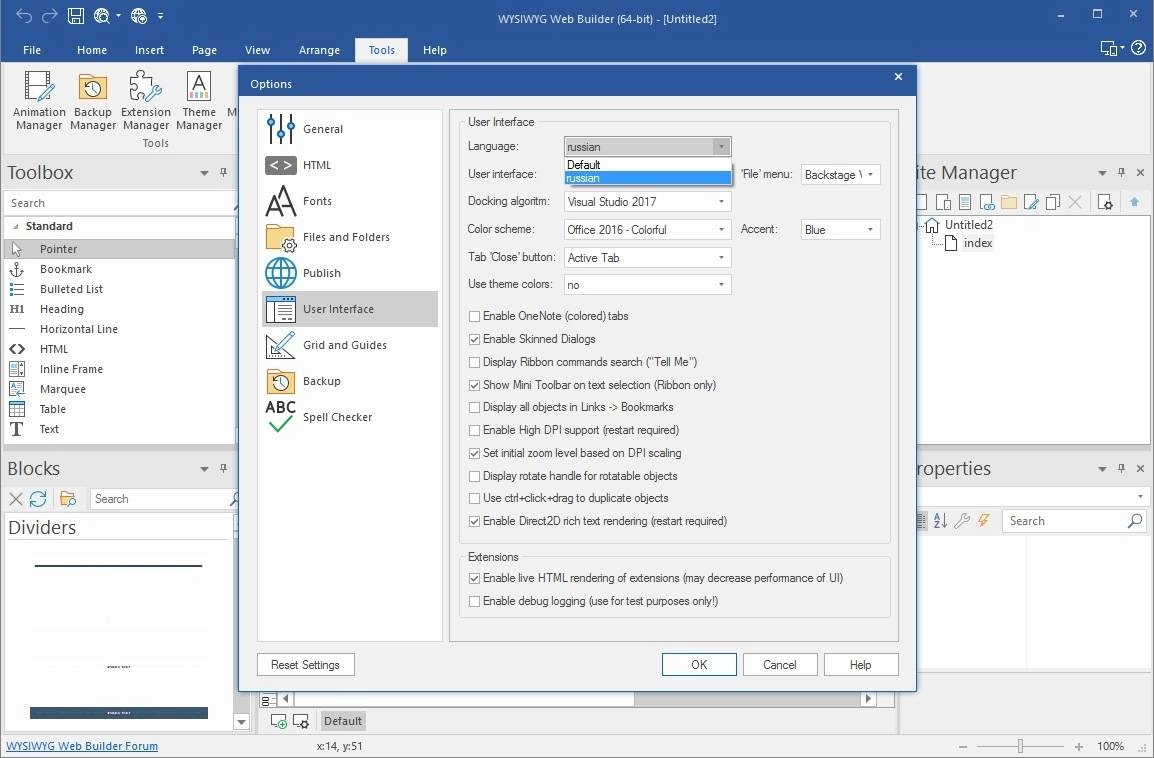Select HTML options category
Screen dimensions: 1154x758
pyautogui.click(x=350, y=165)
